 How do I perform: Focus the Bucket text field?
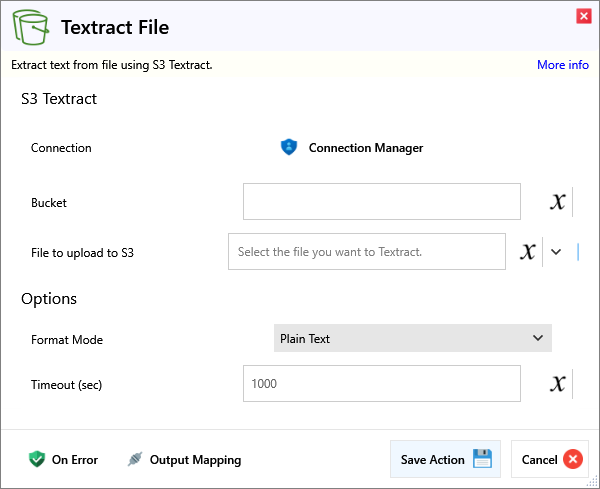381,202
